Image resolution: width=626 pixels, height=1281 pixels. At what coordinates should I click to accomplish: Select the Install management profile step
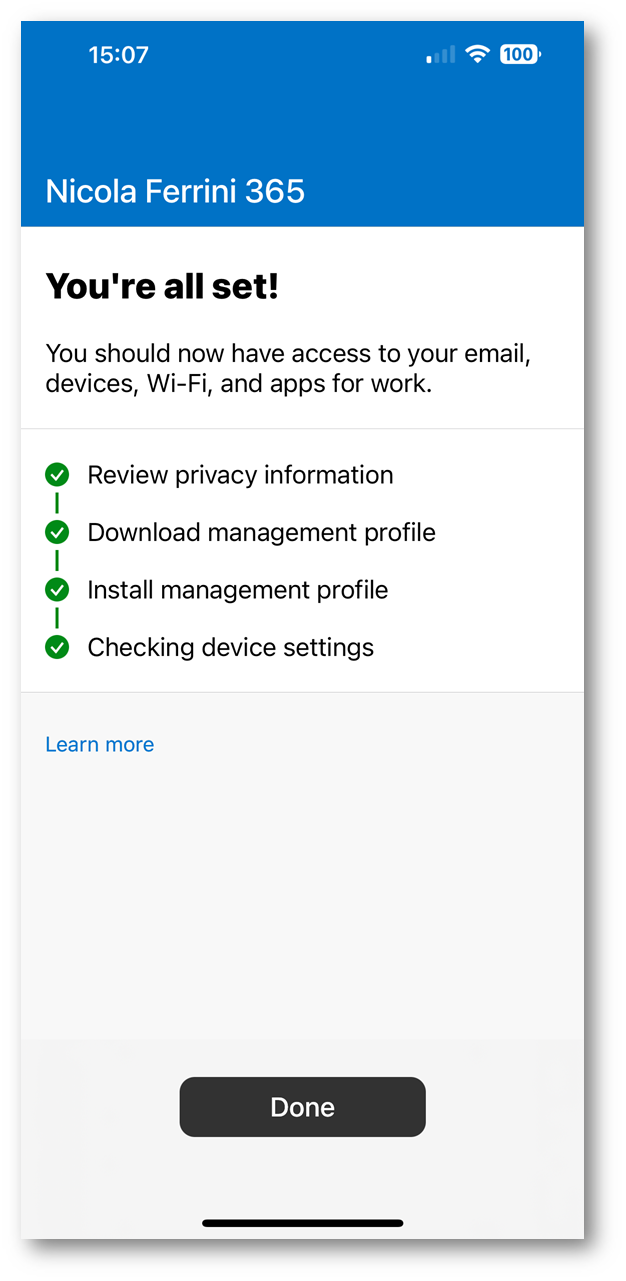pos(237,590)
